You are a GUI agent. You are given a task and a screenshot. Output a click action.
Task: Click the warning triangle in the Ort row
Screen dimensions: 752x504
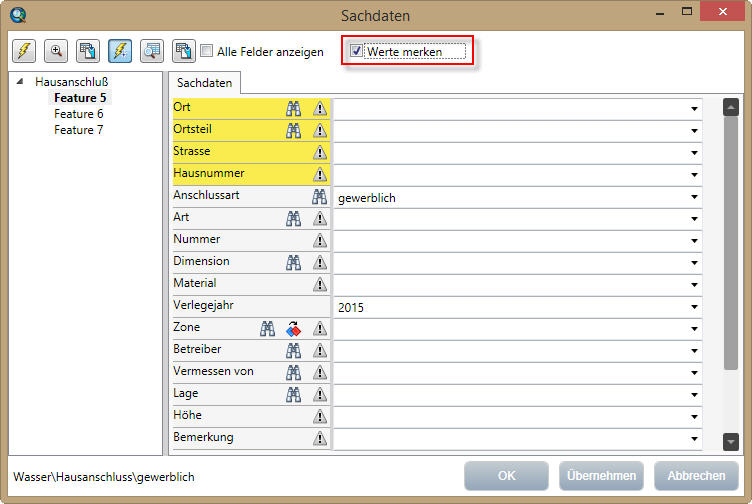(x=320, y=108)
